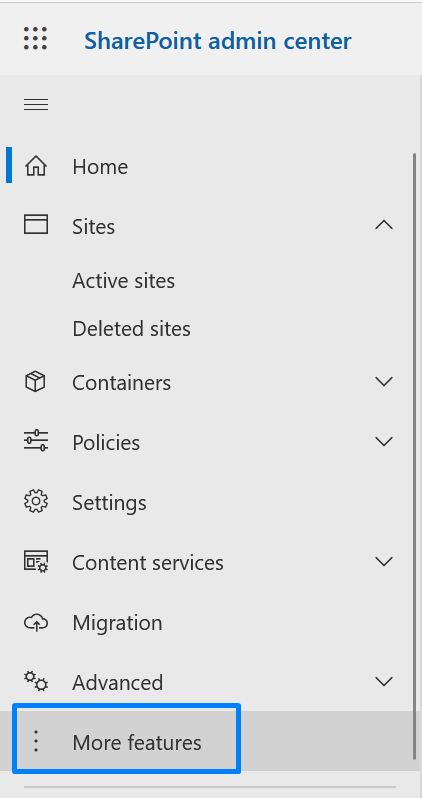Screen dimensions: 422x798
Task: Expand the Containers section chevron
Action: [x=384, y=381]
